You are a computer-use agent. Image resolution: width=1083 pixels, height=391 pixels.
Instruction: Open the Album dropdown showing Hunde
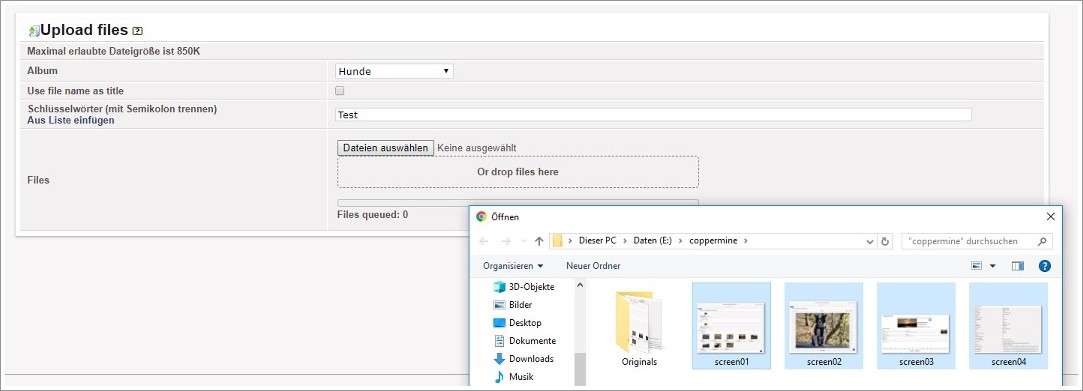[x=394, y=71]
